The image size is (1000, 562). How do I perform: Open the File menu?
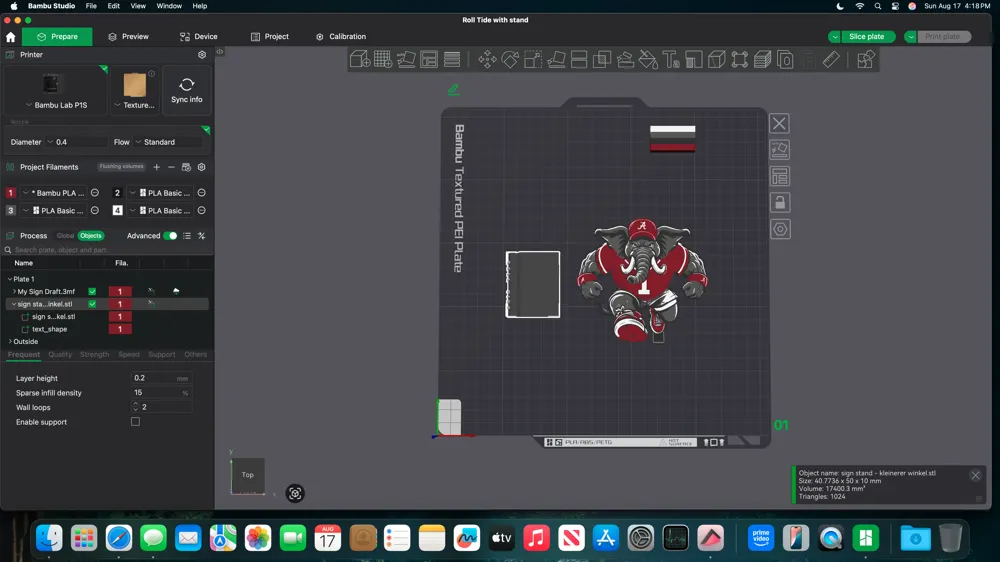[91, 6]
